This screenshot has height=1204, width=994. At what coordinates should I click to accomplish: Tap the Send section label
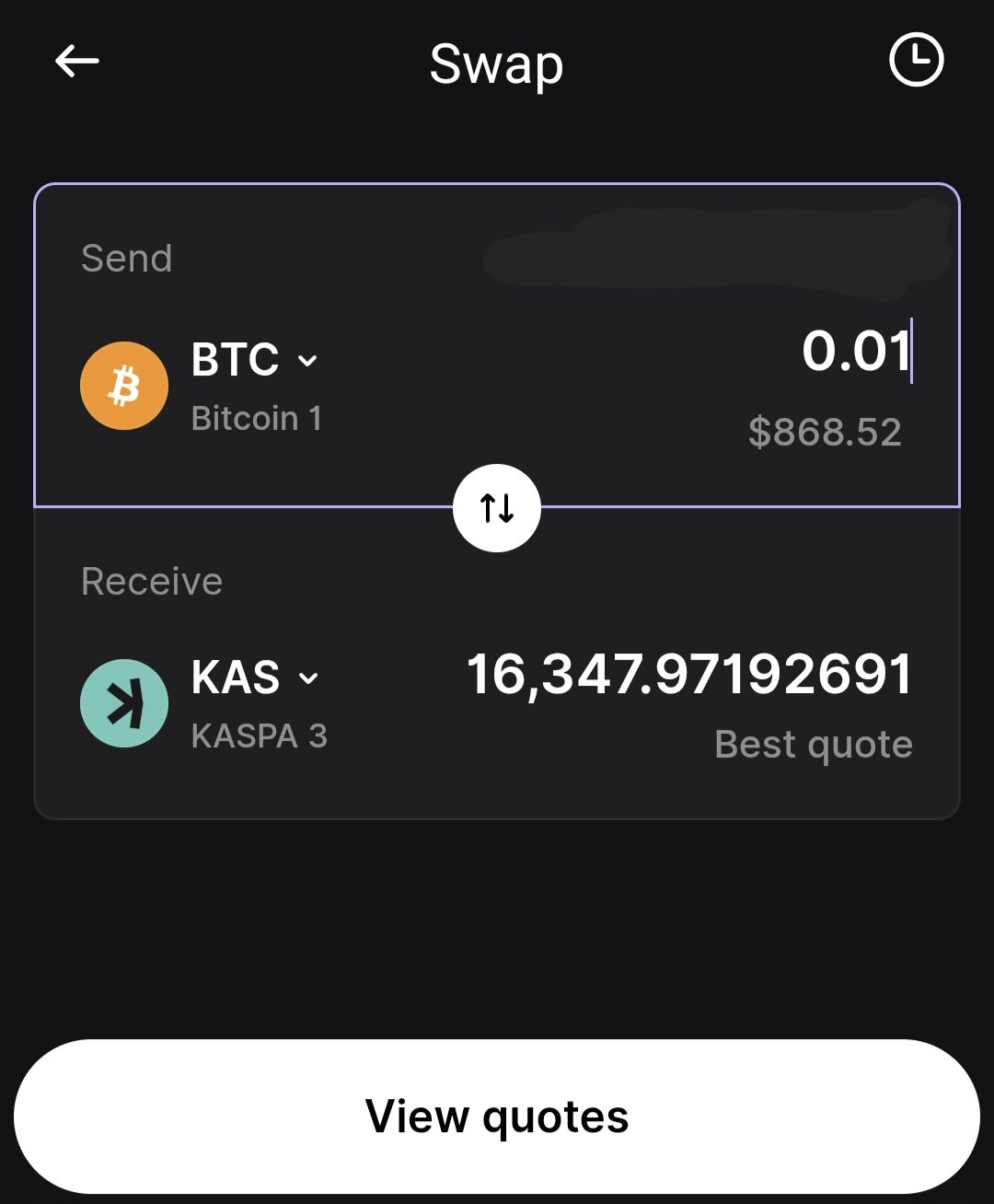pyautogui.click(x=126, y=259)
